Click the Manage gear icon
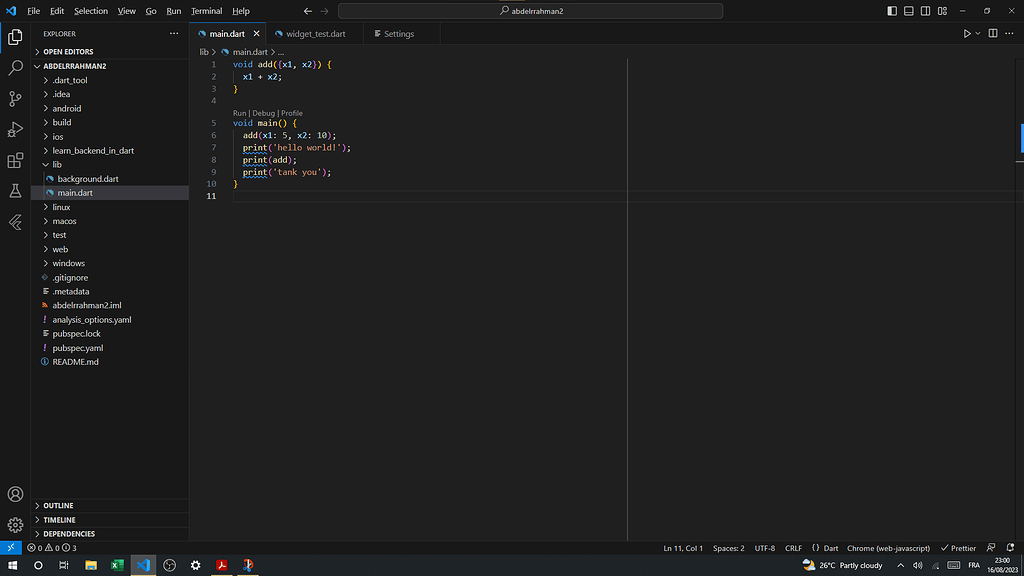This screenshot has width=1024, height=576. click(15, 525)
